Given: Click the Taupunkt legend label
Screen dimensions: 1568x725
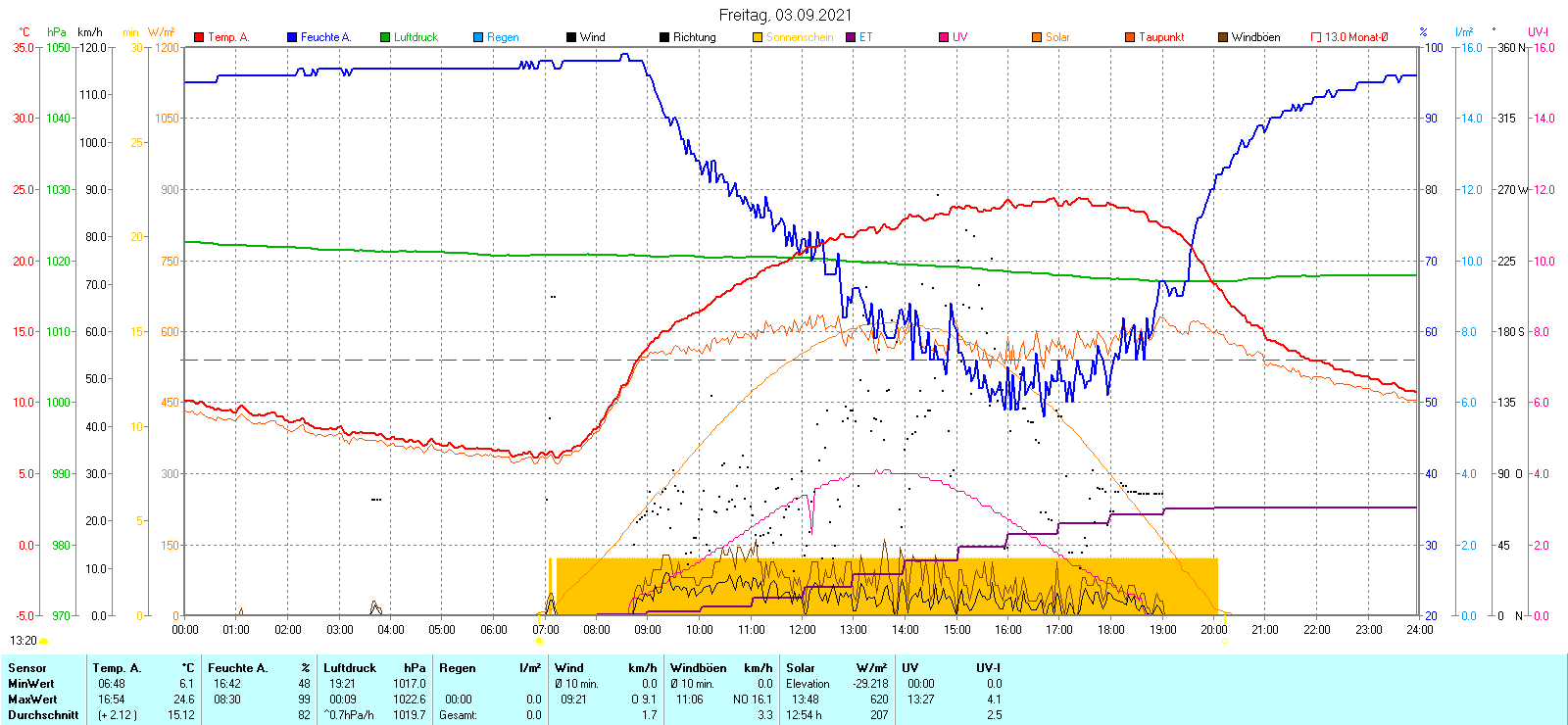Looking at the screenshot, I should point(1161,37).
